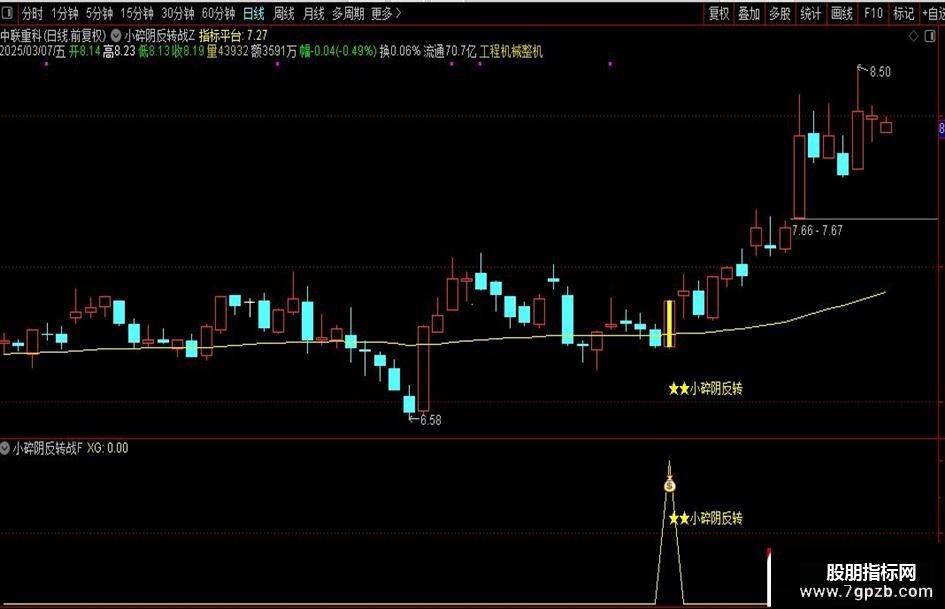Select the 1分钟 period tab
The height and width of the screenshot is (609, 945).
click(x=64, y=13)
